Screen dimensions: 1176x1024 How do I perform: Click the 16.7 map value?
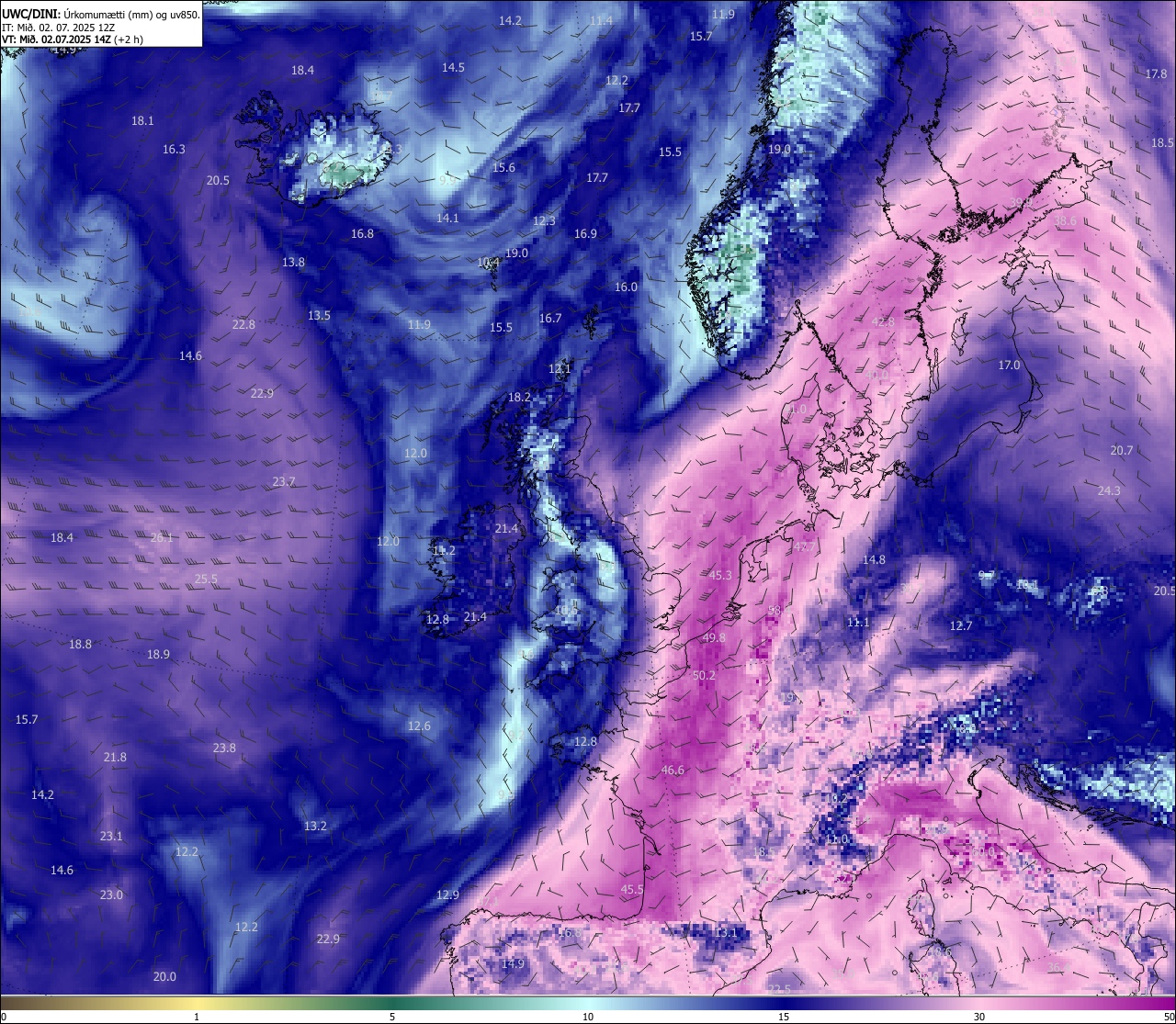pos(550,318)
